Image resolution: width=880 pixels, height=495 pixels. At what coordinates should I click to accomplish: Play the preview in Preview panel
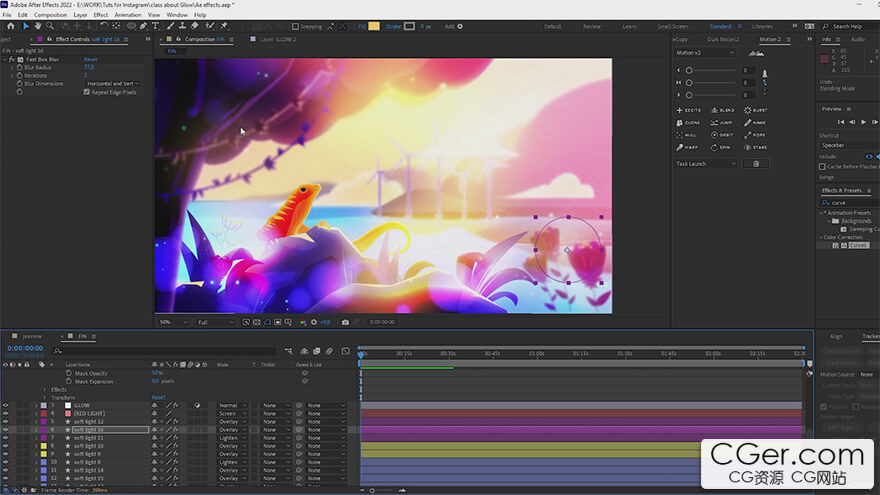(864, 122)
